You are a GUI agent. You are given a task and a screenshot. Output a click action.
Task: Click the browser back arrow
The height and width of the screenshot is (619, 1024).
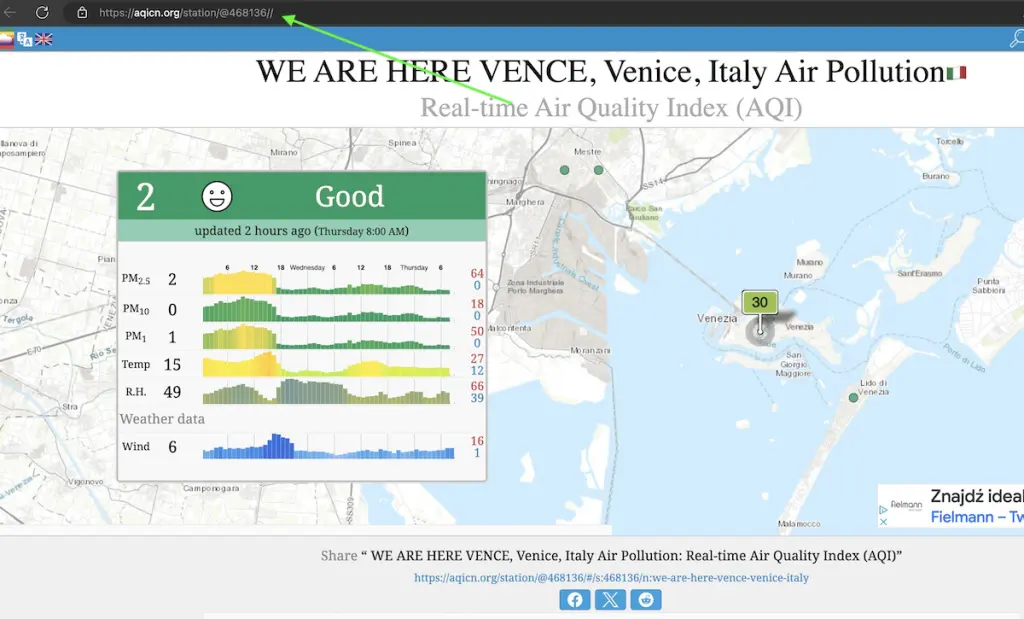click(x=10, y=13)
